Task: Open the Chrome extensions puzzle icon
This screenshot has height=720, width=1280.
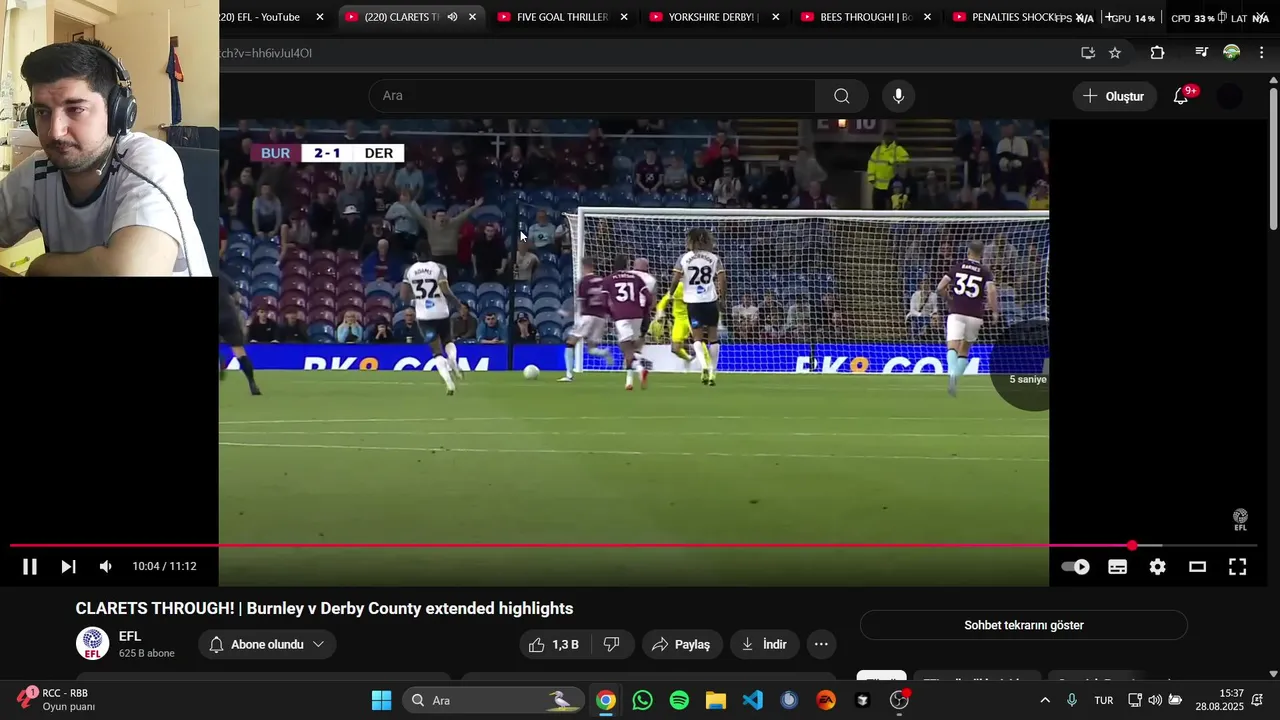Action: coord(1157,53)
